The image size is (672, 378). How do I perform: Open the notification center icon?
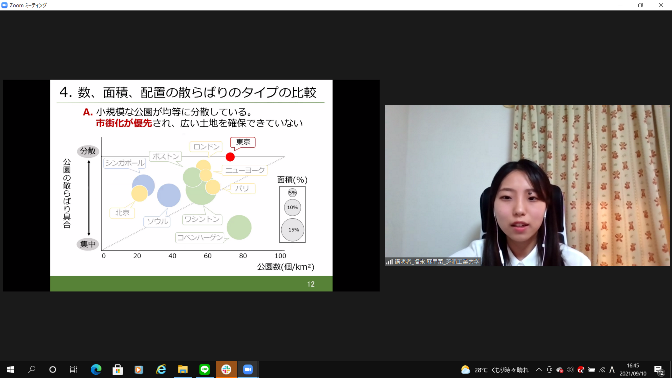click(x=659, y=370)
